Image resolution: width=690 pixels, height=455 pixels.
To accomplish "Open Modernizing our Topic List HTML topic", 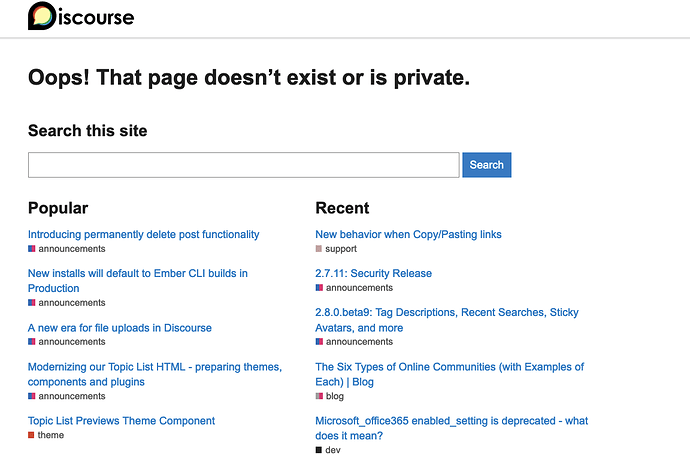I will [155, 374].
